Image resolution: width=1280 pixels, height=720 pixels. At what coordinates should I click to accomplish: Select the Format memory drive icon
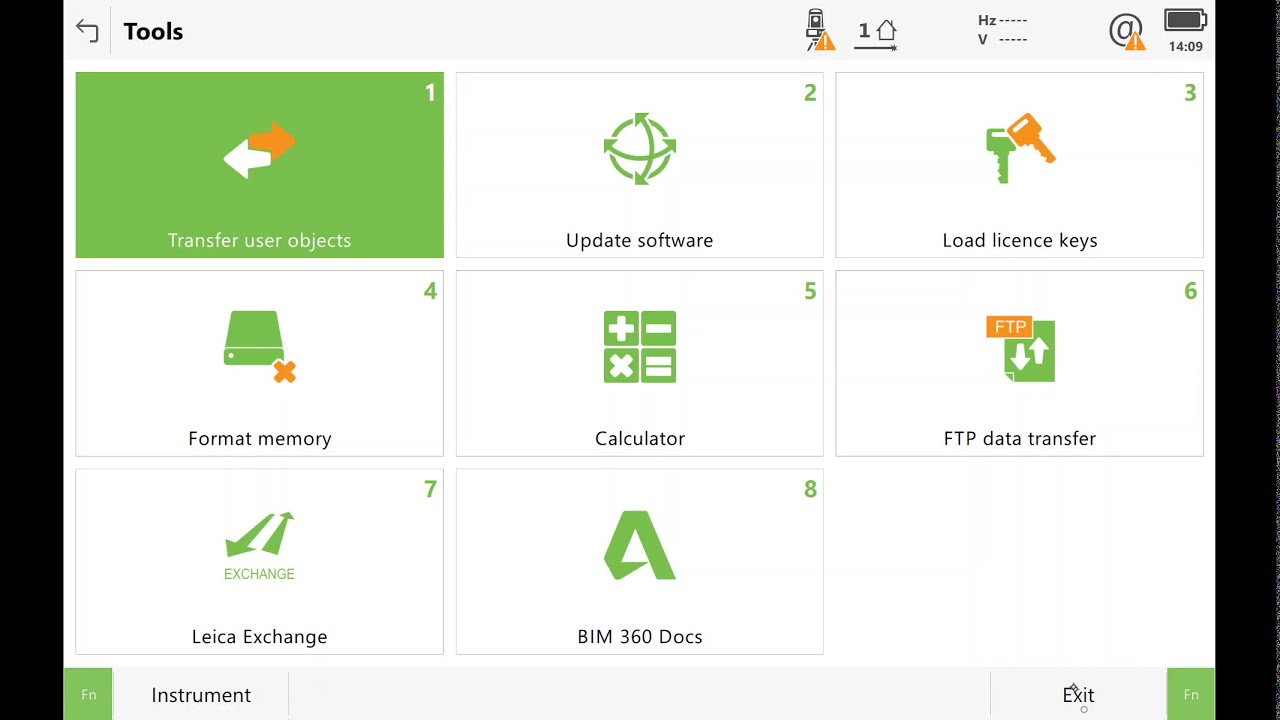pyautogui.click(x=260, y=347)
